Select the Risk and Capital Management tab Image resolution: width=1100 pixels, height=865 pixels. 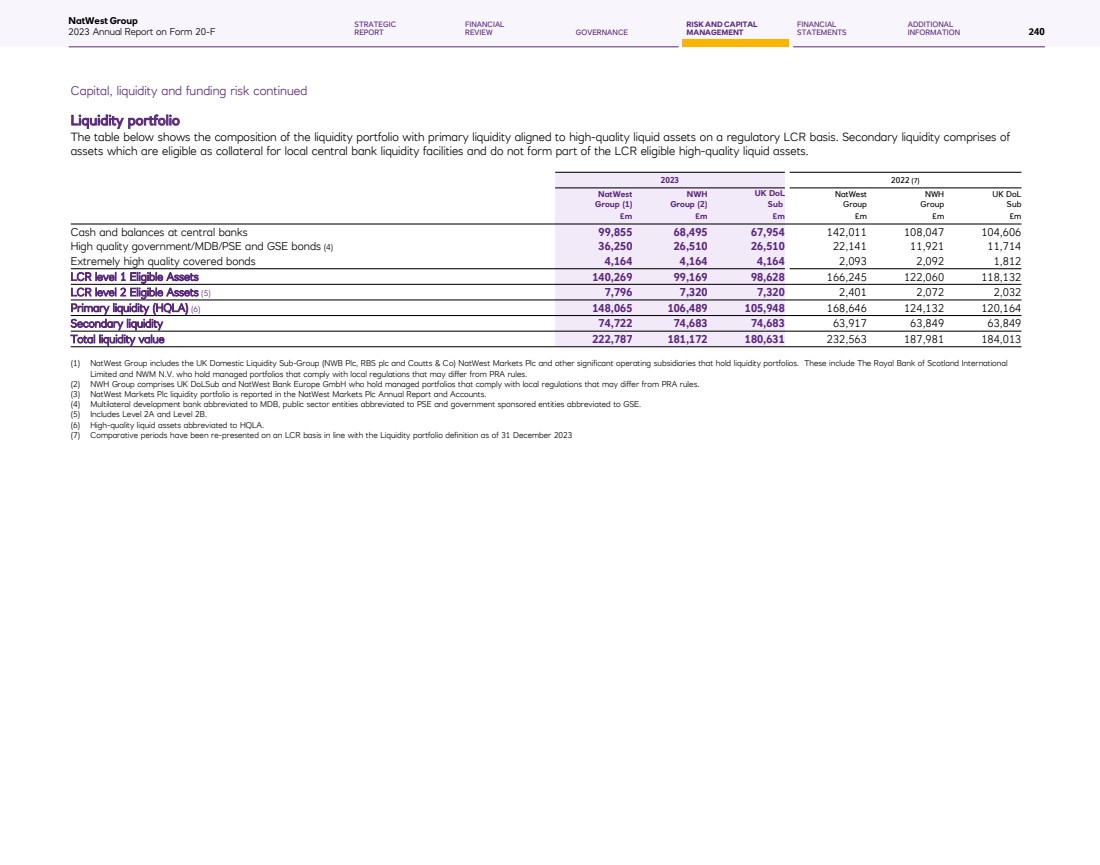tap(721, 28)
